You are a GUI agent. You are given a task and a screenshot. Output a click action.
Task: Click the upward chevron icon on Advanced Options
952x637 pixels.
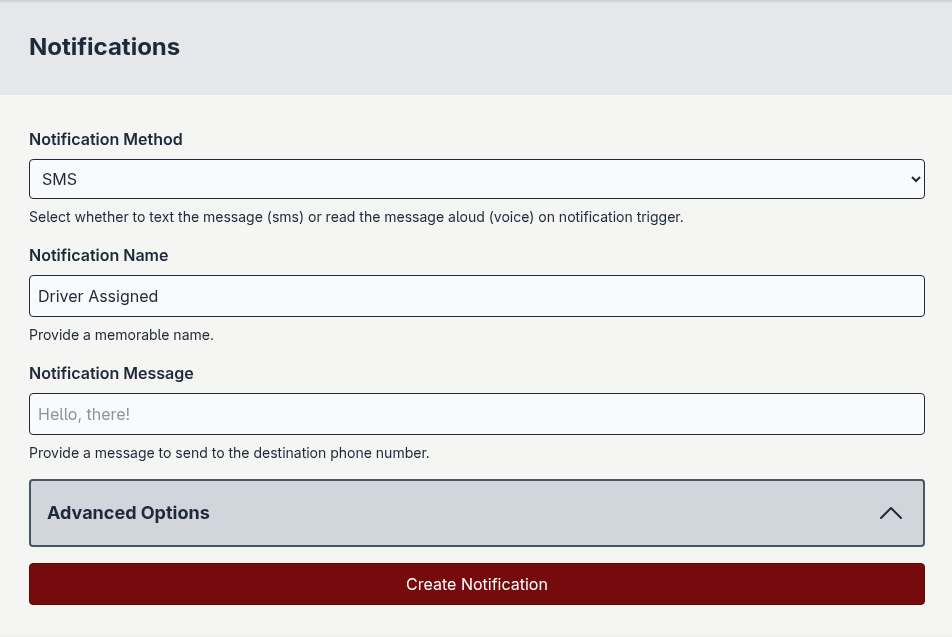pyautogui.click(x=890, y=512)
